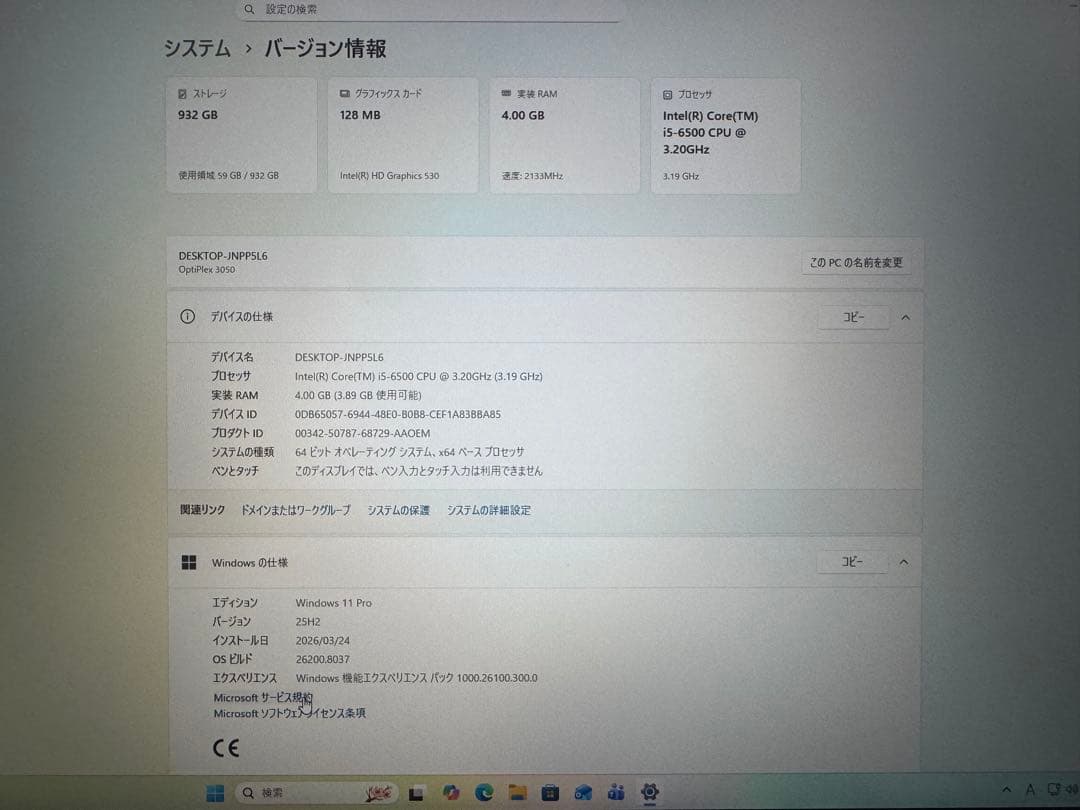Click the search magnifier in settings
This screenshot has height=810, width=1080.
click(249, 9)
